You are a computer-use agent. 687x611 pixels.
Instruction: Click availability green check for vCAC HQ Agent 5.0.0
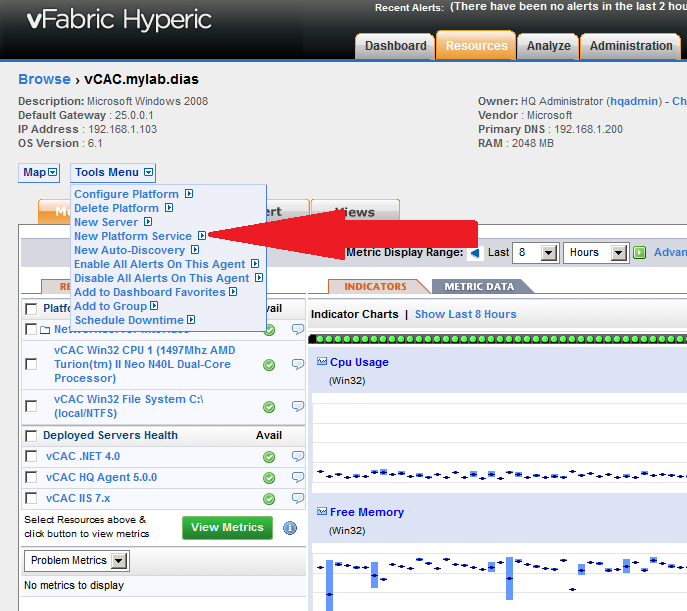tap(269, 478)
